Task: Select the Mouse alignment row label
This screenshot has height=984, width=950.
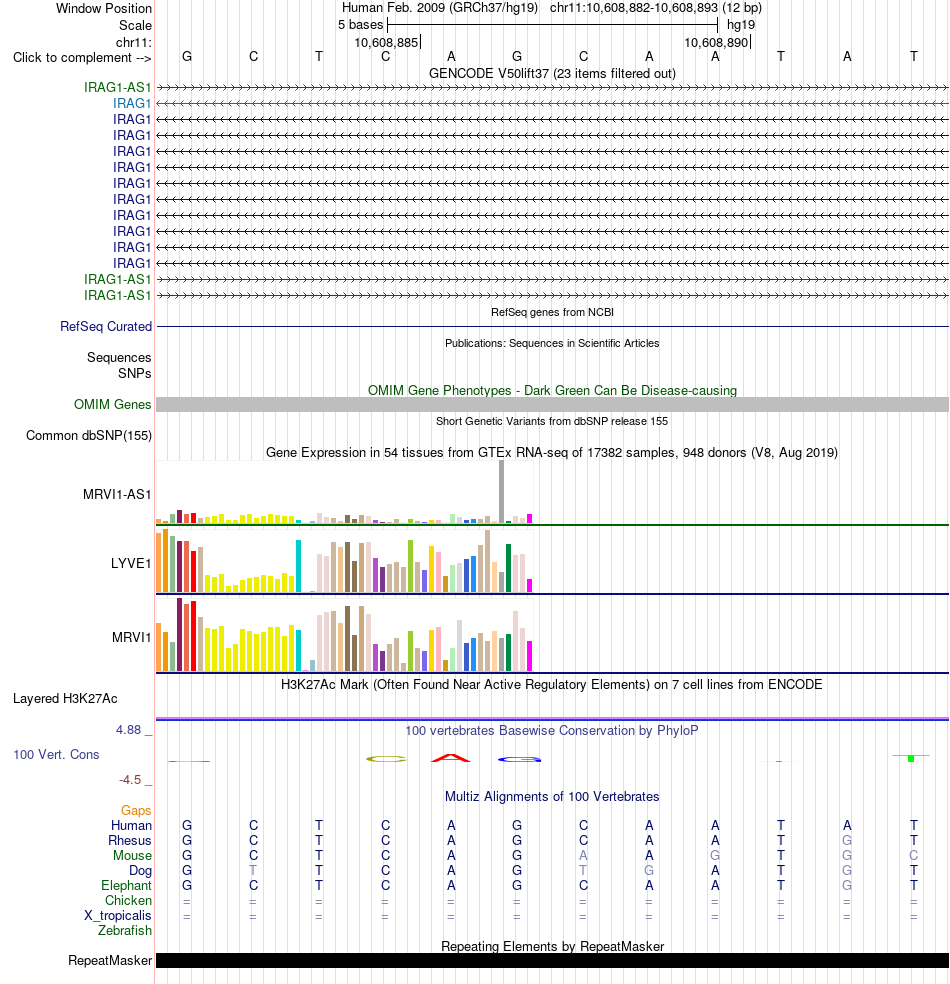Action: coord(132,856)
